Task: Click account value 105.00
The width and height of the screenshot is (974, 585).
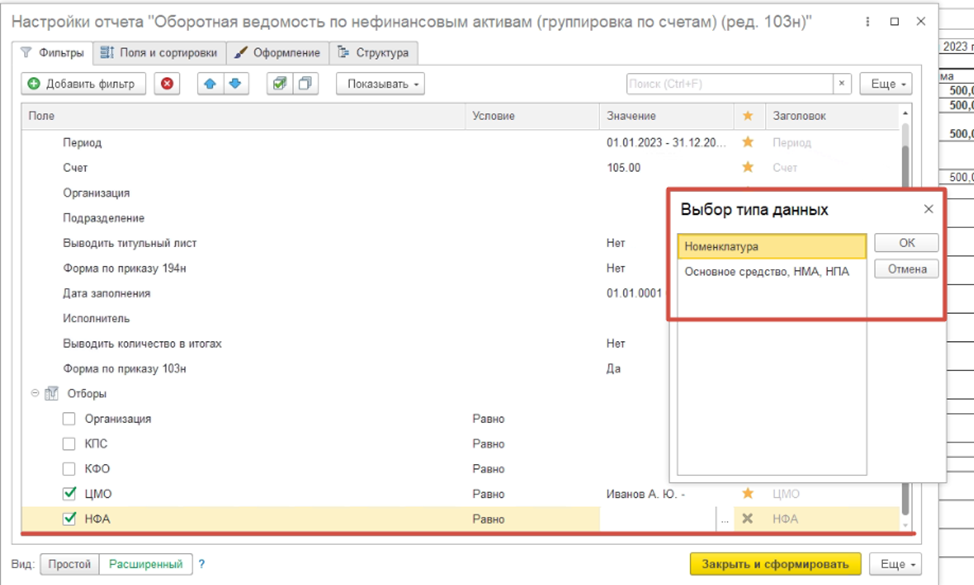Action: pos(623,168)
